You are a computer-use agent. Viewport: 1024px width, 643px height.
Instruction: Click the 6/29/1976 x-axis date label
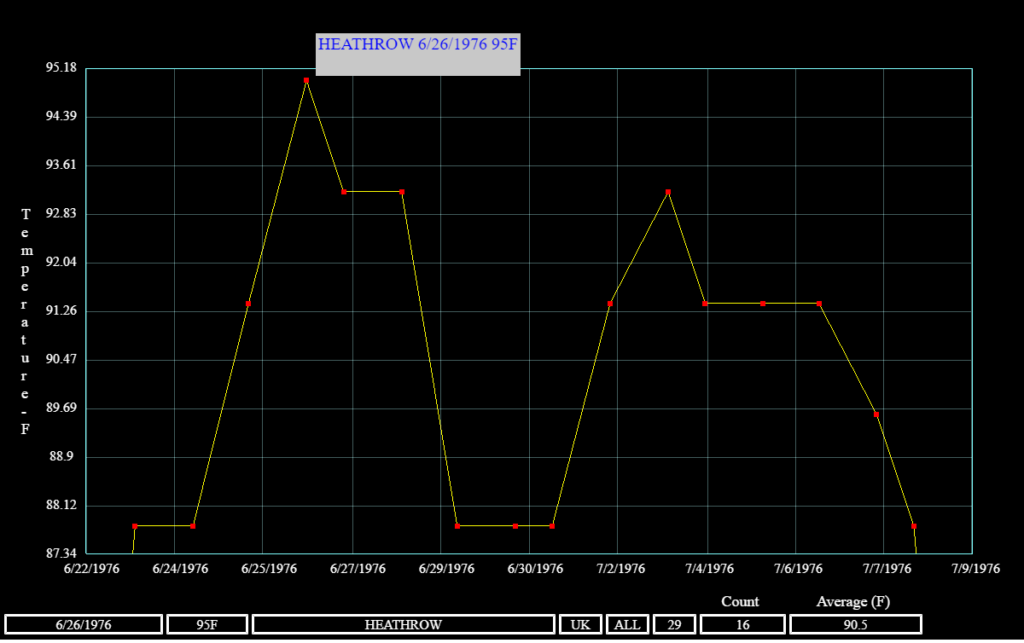(x=447, y=569)
